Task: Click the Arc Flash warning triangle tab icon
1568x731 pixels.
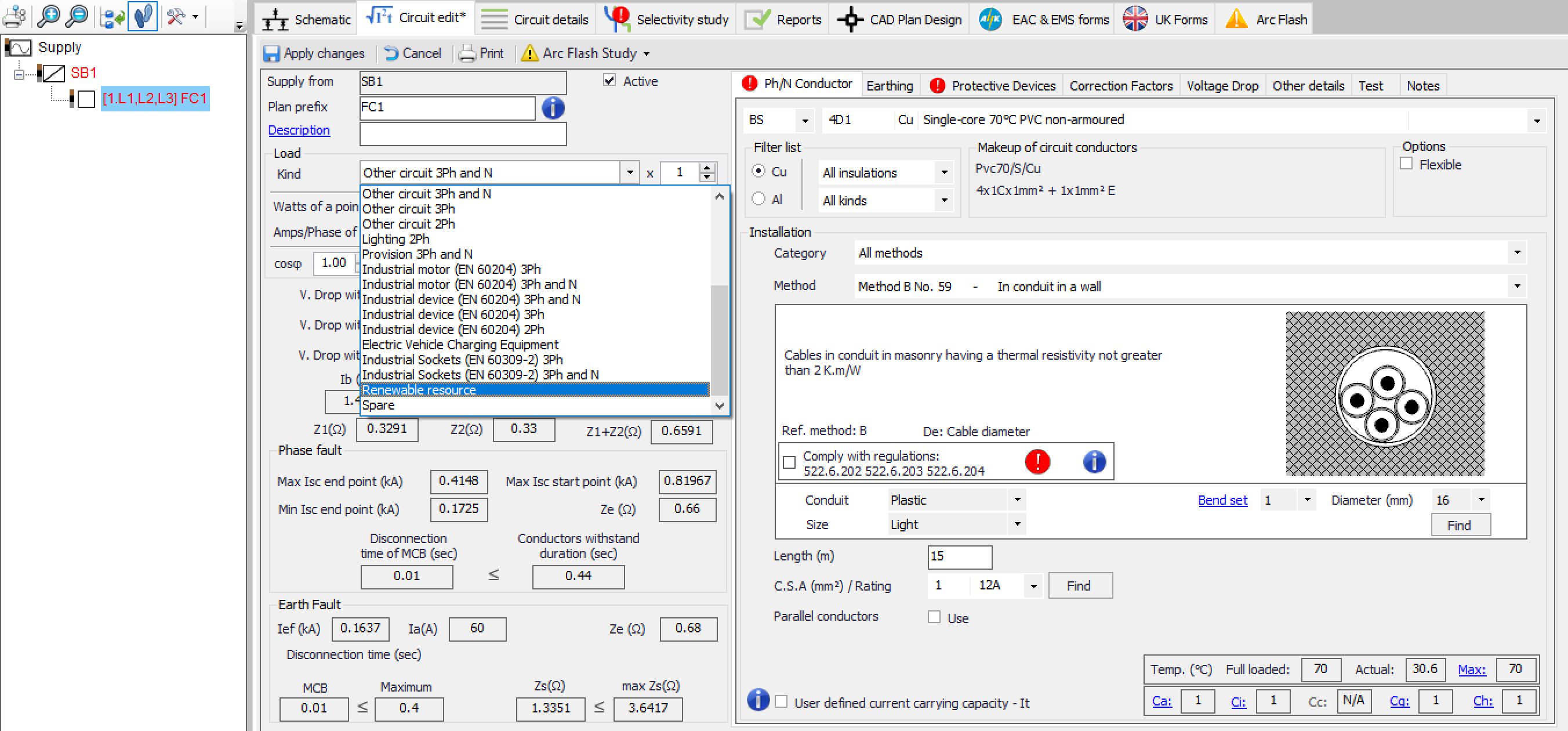Action: [x=1236, y=20]
